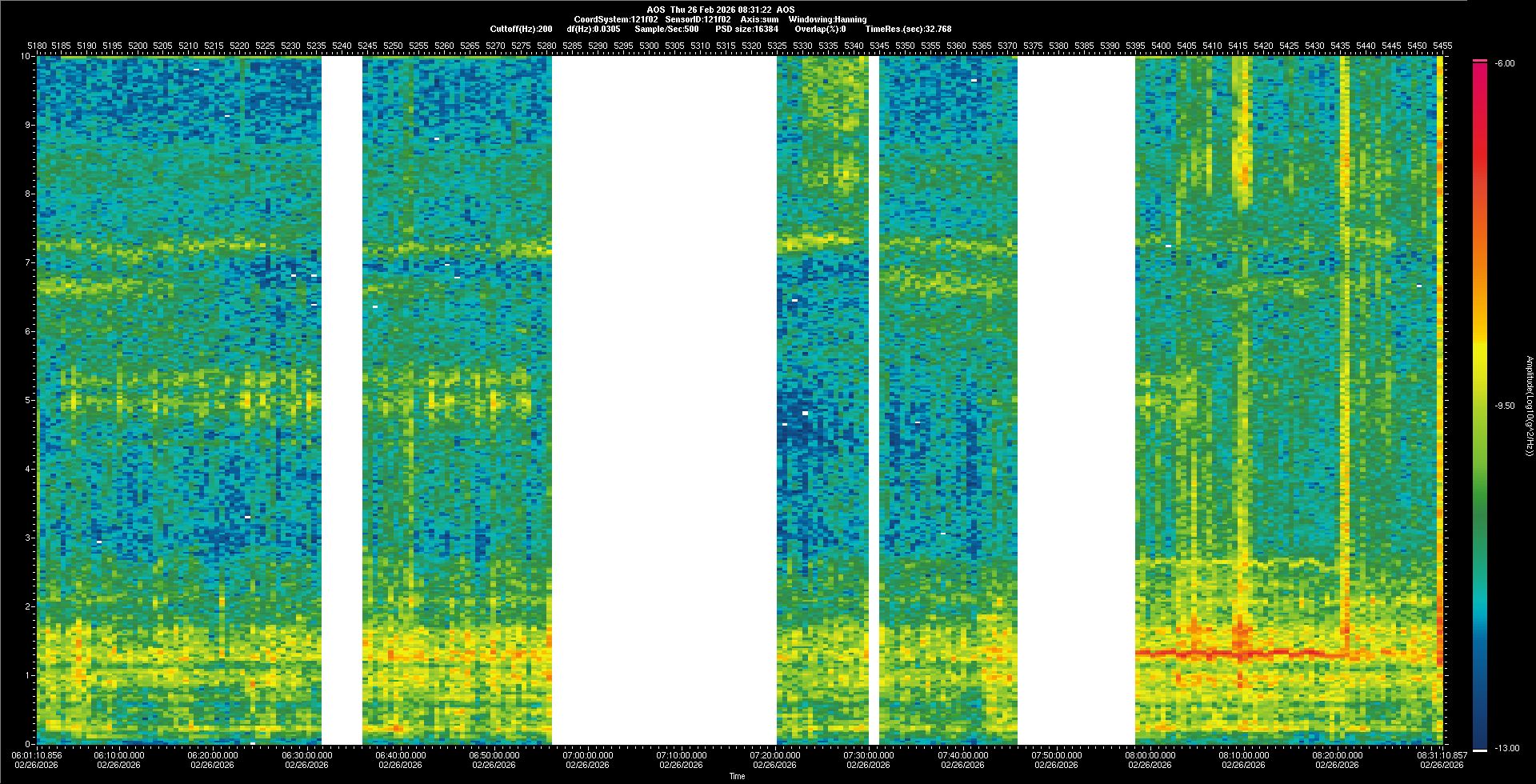The width and height of the screenshot is (1536, 784).
Task: Click the 5 frequency tick on the y-axis
Action: pyautogui.click(x=29, y=400)
